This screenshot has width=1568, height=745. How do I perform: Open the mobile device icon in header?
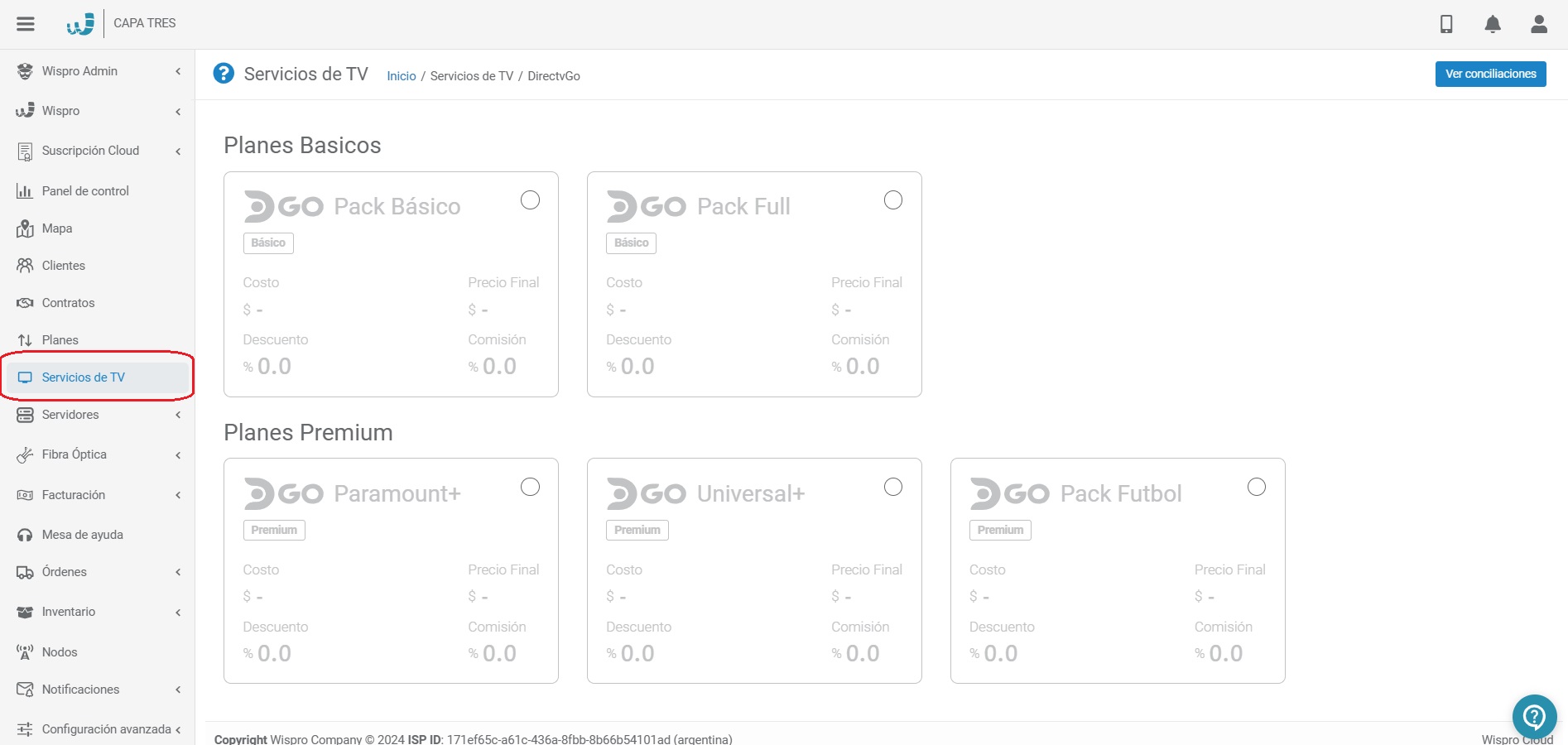(x=1446, y=24)
